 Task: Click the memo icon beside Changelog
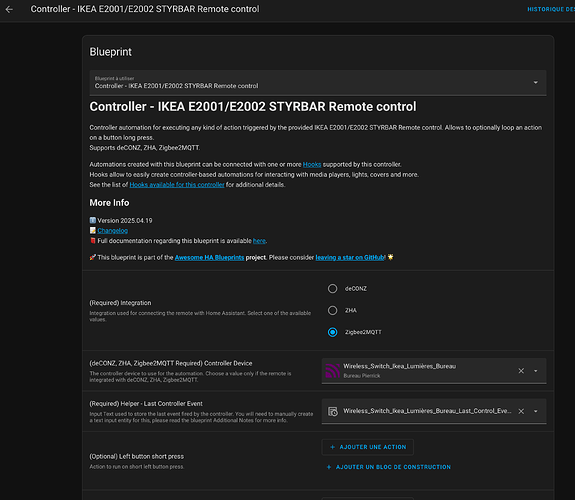pyautogui.click(x=93, y=230)
